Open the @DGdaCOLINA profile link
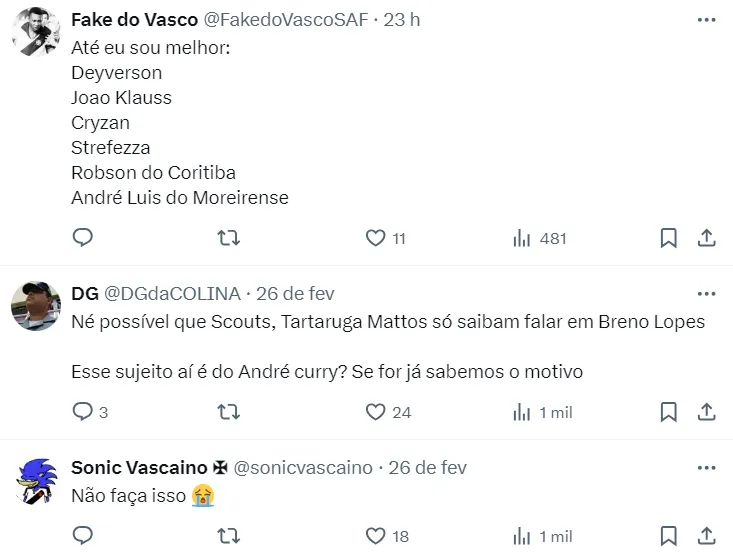733x555 pixels. (x=172, y=293)
